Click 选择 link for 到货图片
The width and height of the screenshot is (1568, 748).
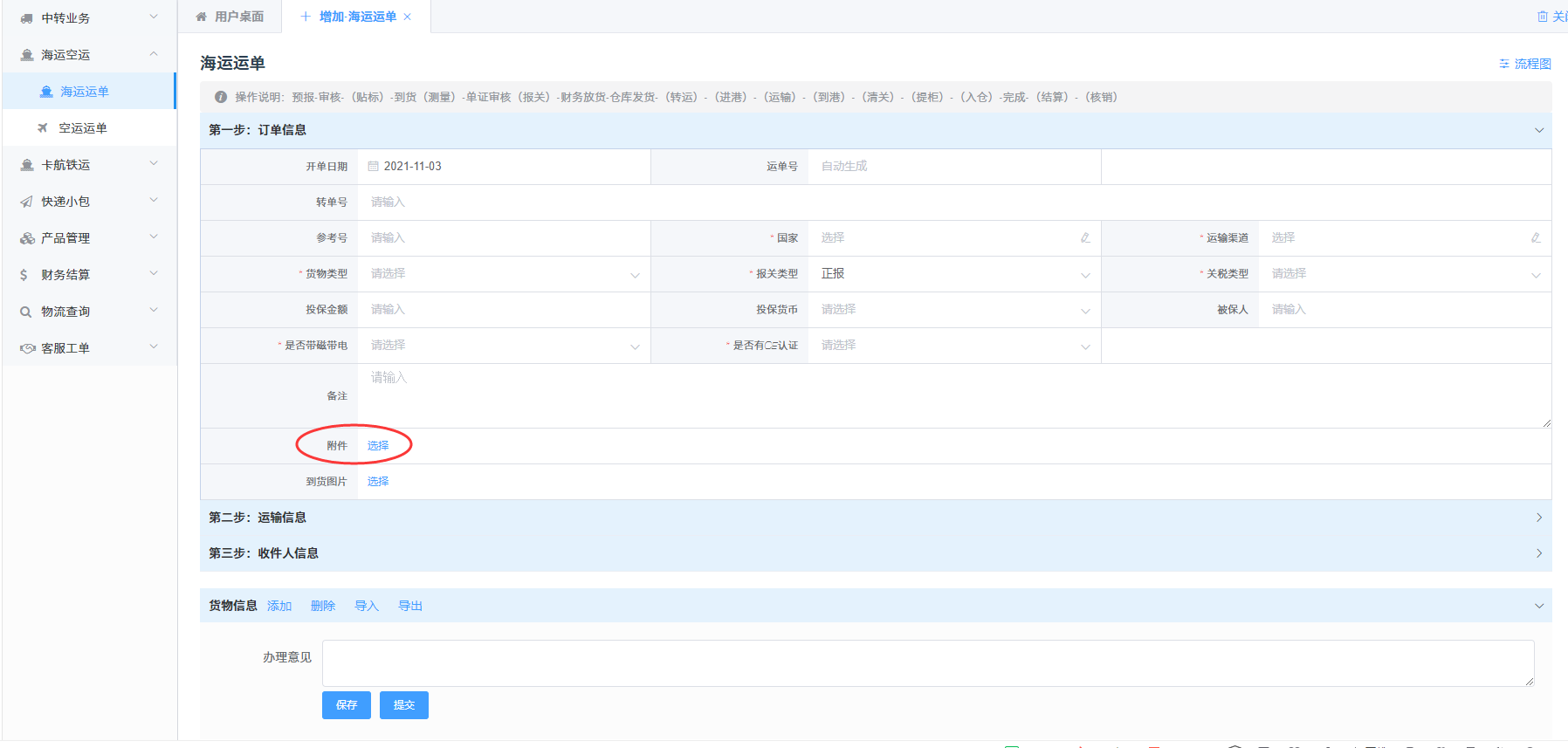click(x=378, y=482)
